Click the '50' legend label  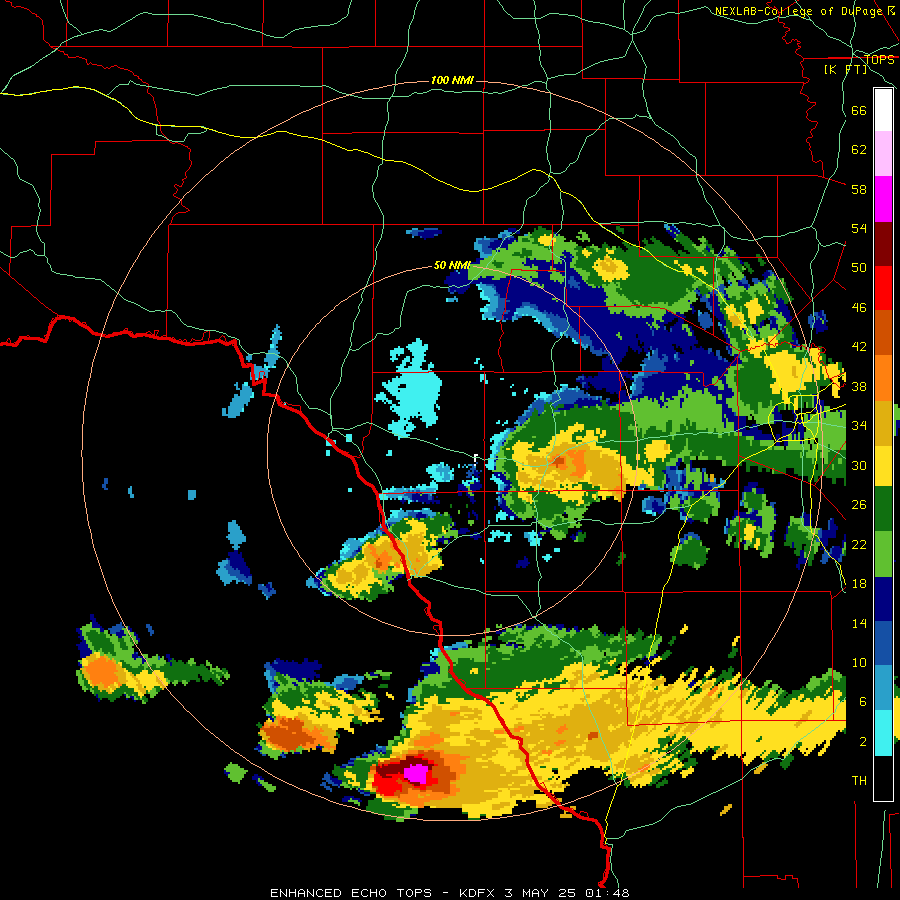859,268
